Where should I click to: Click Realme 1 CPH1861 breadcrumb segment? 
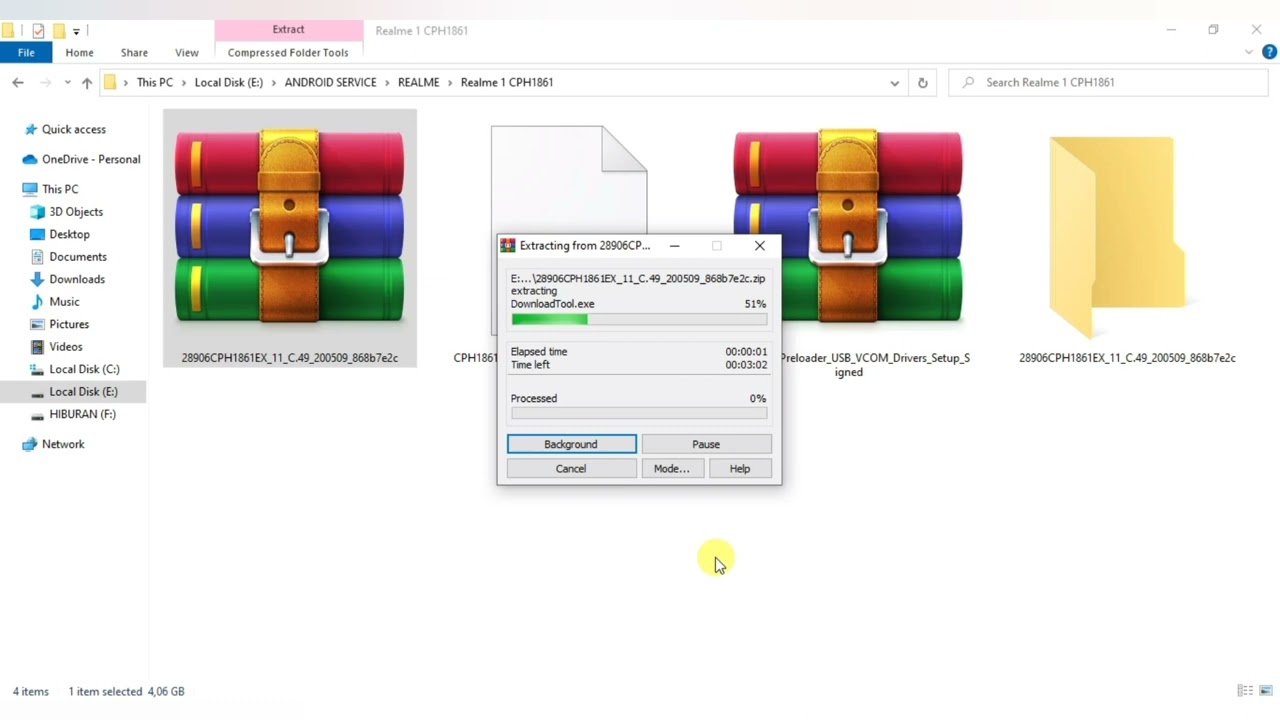[x=507, y=82]
